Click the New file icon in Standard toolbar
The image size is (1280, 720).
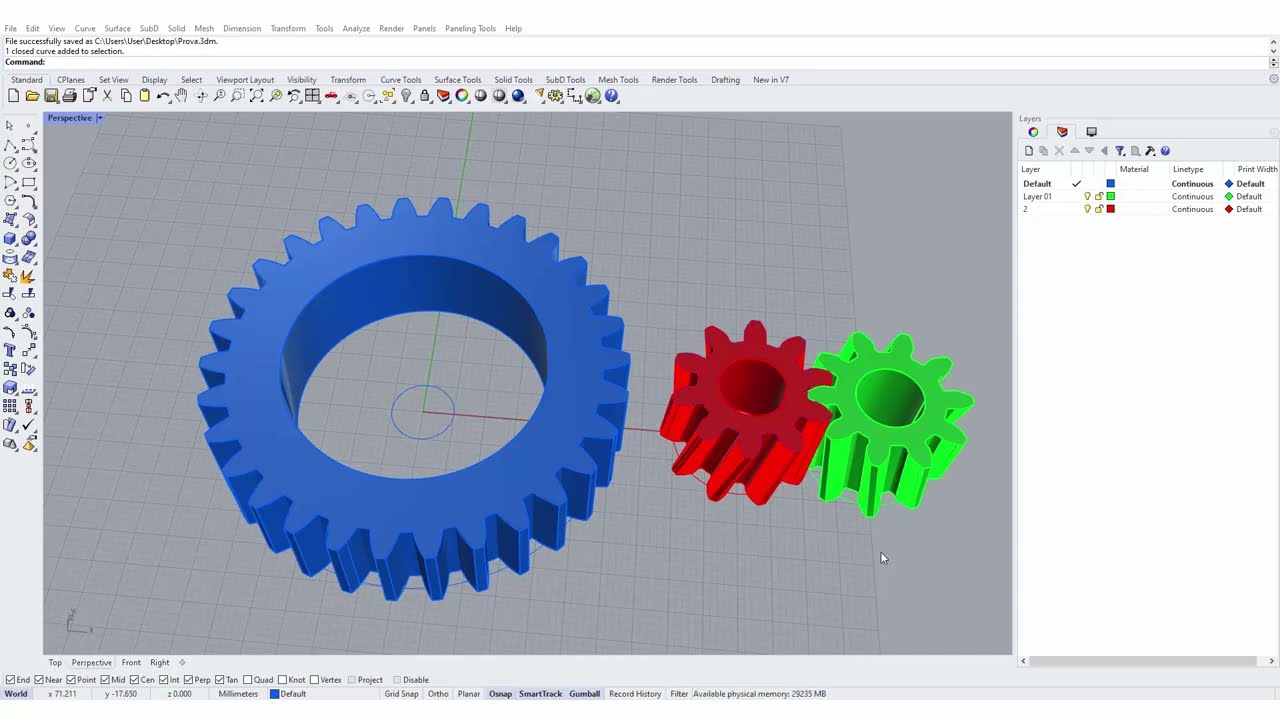point(13,96)
